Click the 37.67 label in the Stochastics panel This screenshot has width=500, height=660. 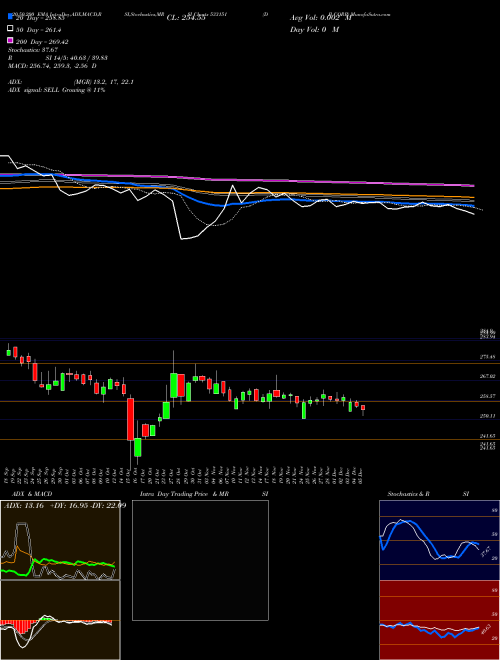(x=485, y=551)
